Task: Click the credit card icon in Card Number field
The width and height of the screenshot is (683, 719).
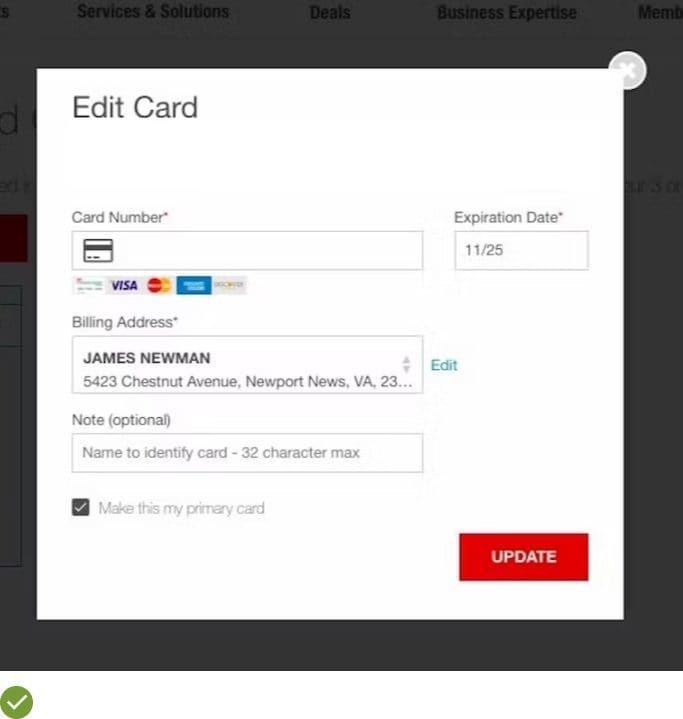Action: pos(98,250)
